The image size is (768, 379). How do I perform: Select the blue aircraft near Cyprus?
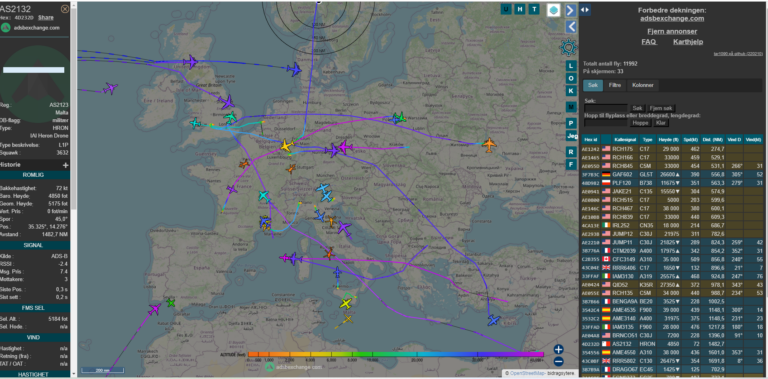pos(494,320)
